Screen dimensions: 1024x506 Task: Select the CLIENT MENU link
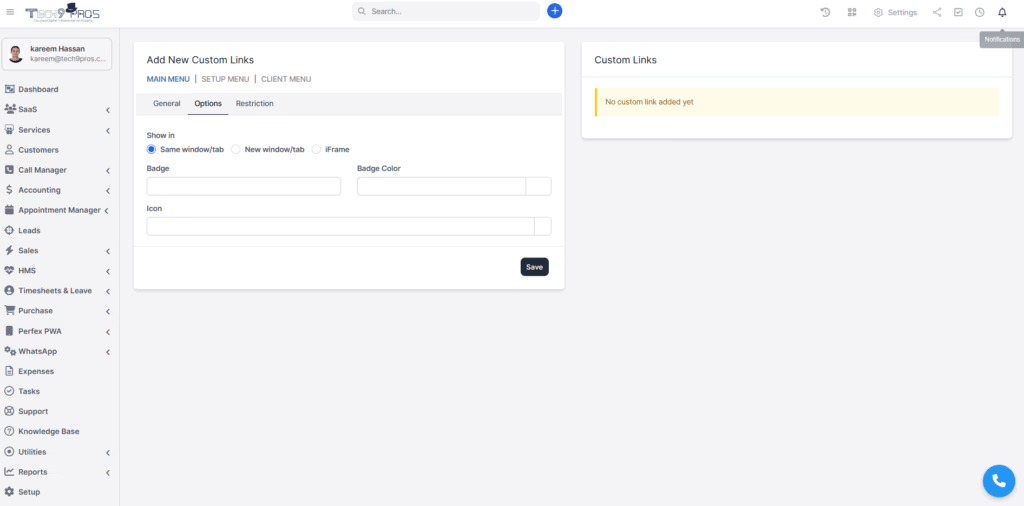coord(286,79)
